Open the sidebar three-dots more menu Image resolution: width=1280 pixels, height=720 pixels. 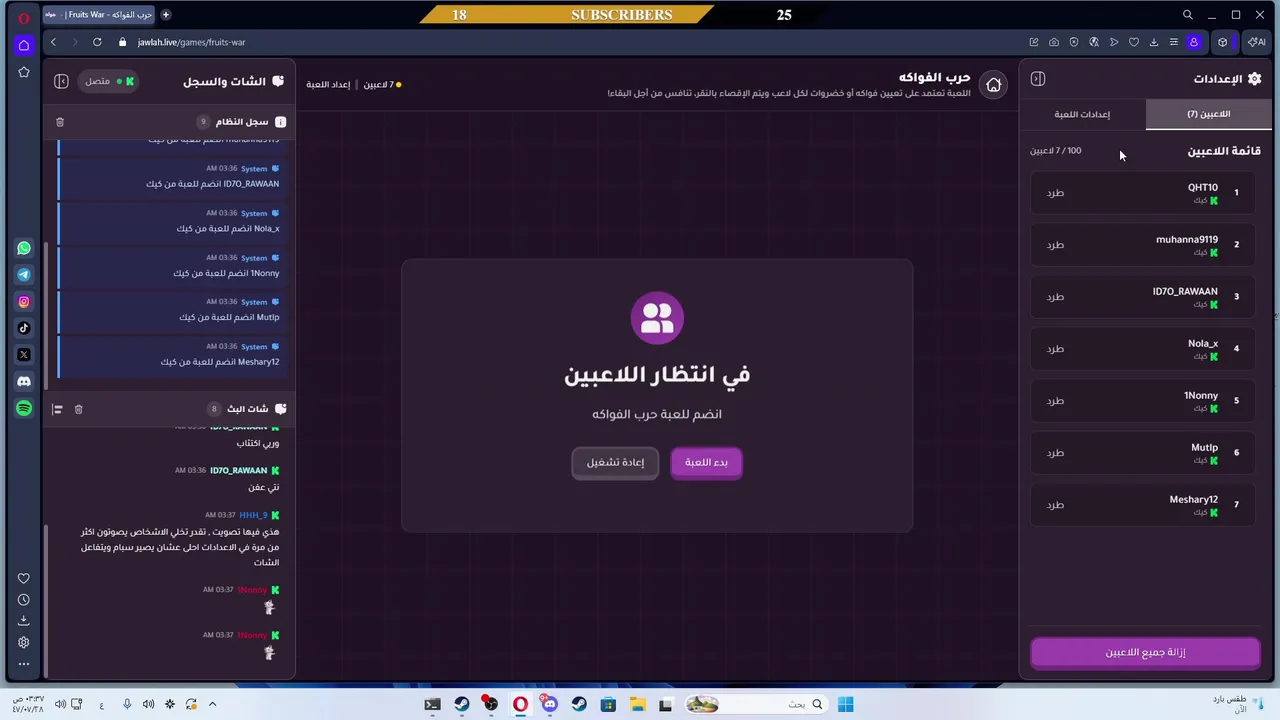[x=24, y=664]
